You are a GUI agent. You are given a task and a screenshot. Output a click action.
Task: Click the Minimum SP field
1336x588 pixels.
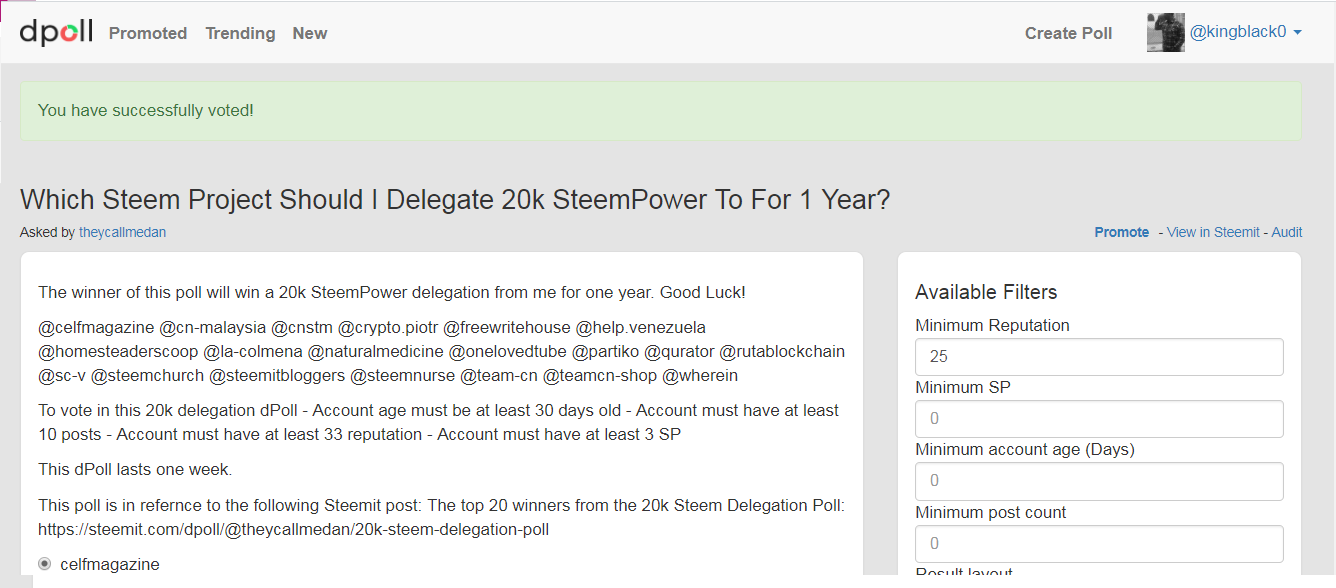click(1099, 419)
